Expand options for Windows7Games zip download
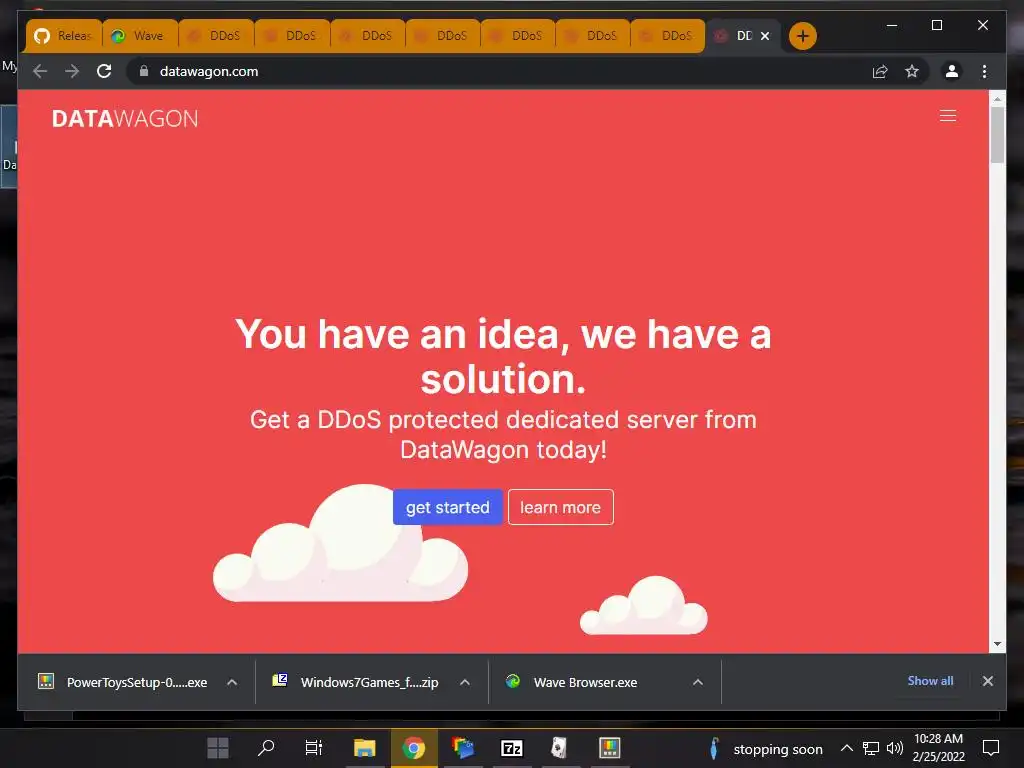The height and width of the screenshot is (768, 1024). pyautogui.click(x=465, y=682)
